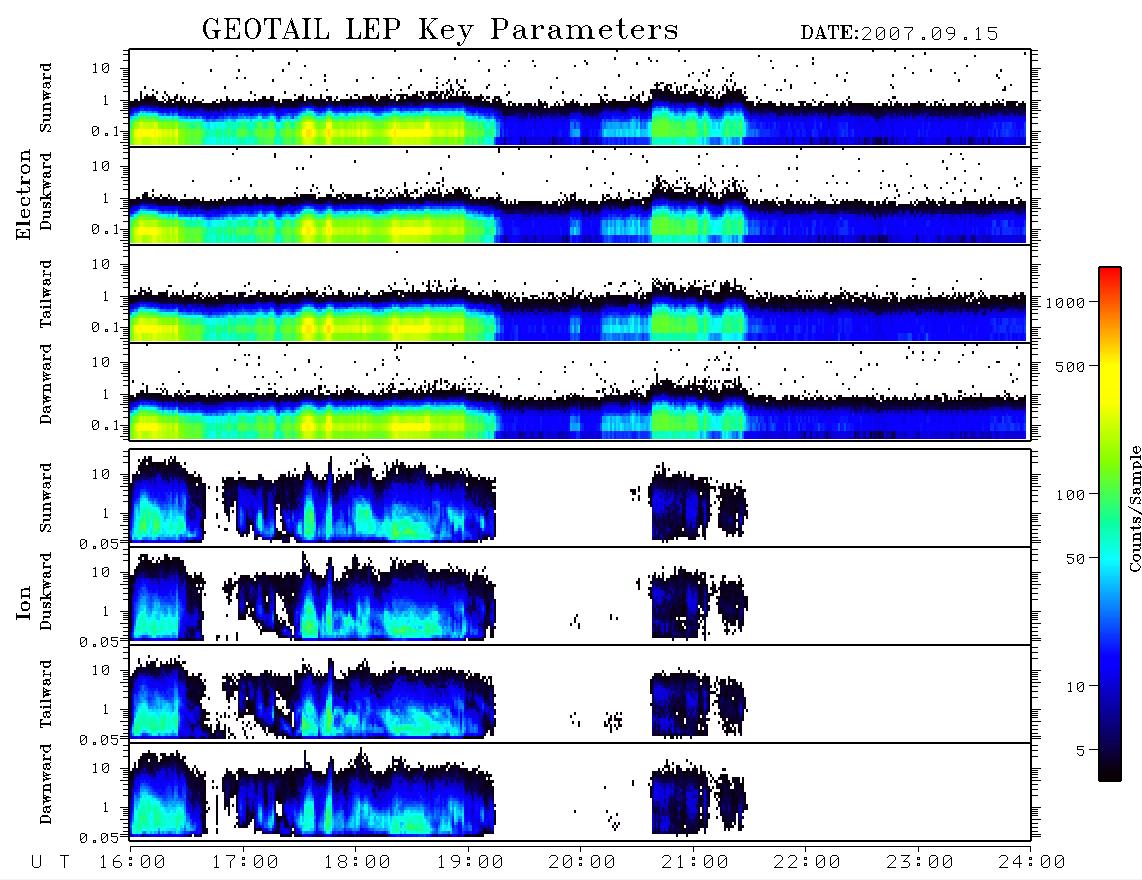Click the "5" colorbar scale value

tap(1081, 751)
